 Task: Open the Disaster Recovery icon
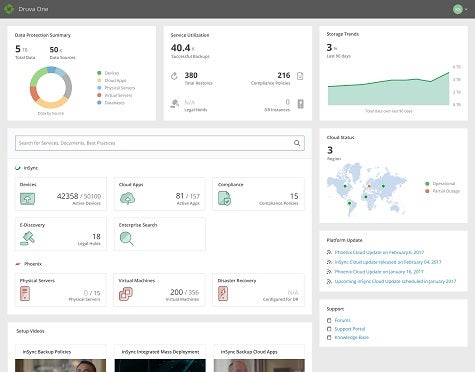tap(223, 294)
